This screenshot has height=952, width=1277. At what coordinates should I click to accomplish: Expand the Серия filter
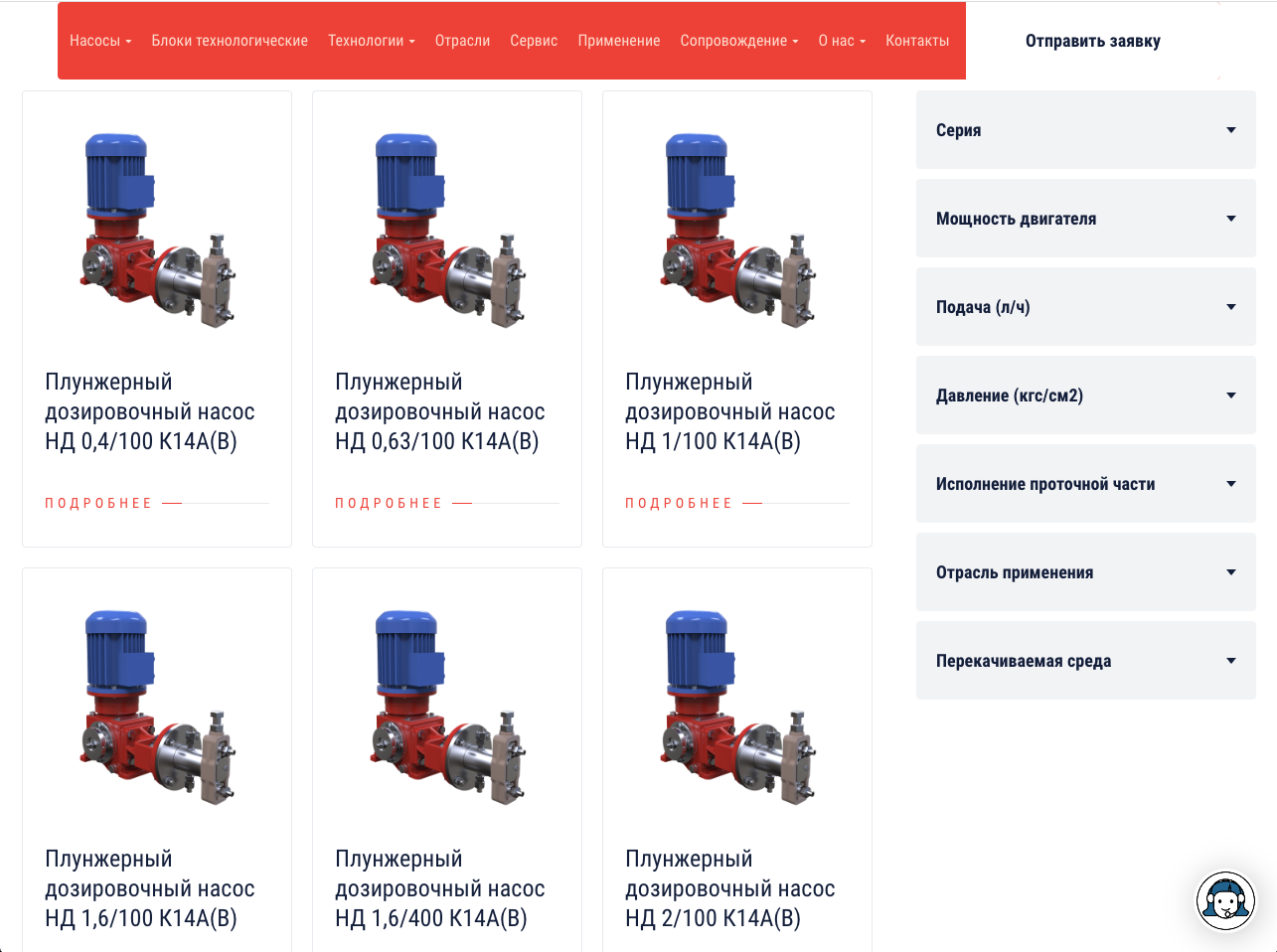tap(1086, 130)
